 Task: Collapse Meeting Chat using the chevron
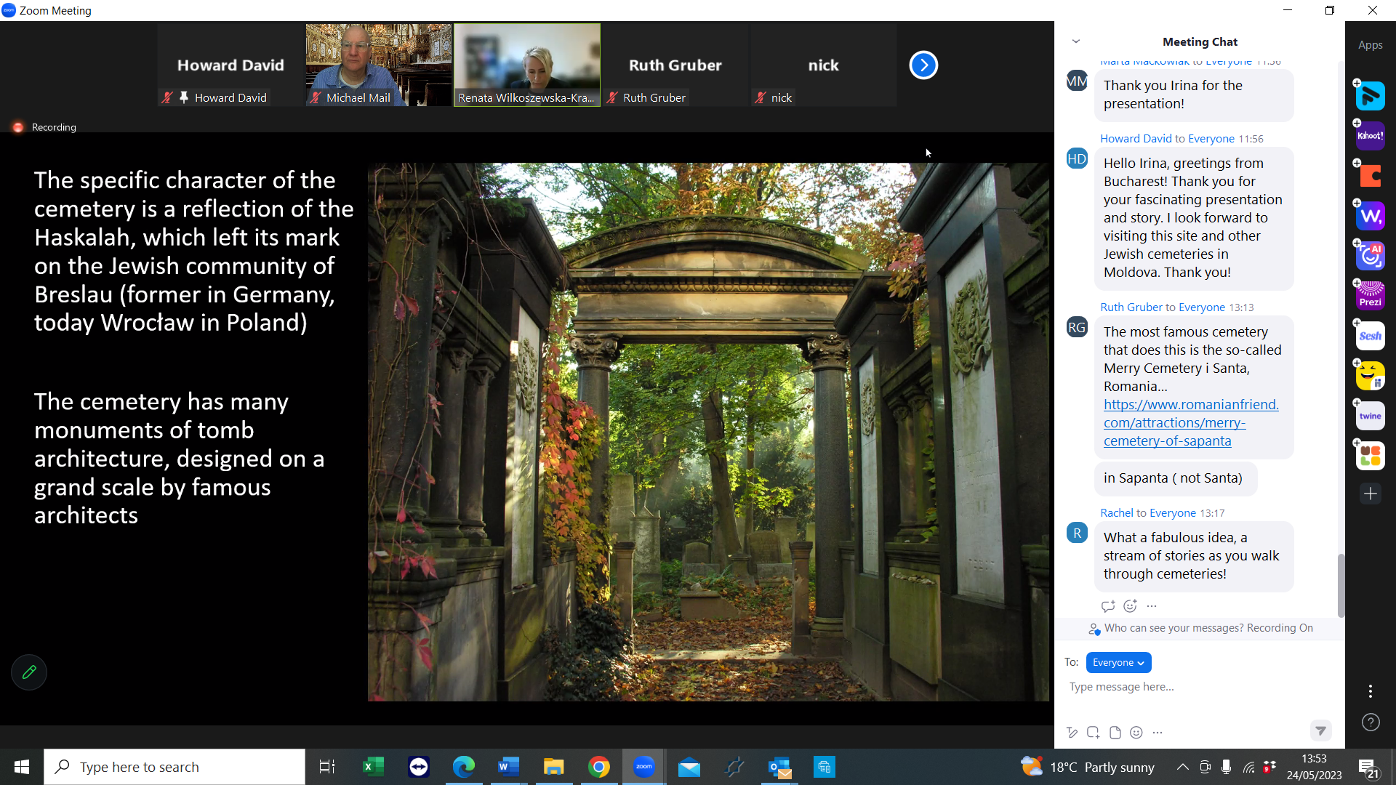coord(1074,41)
